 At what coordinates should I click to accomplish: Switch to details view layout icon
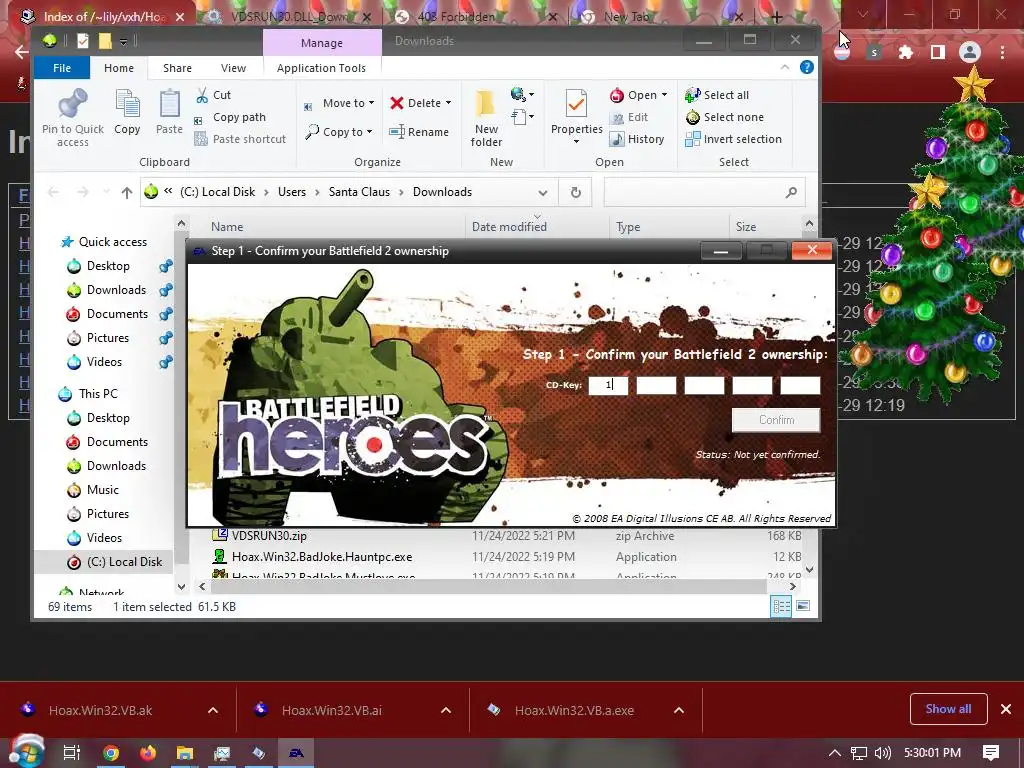[781, 607]
